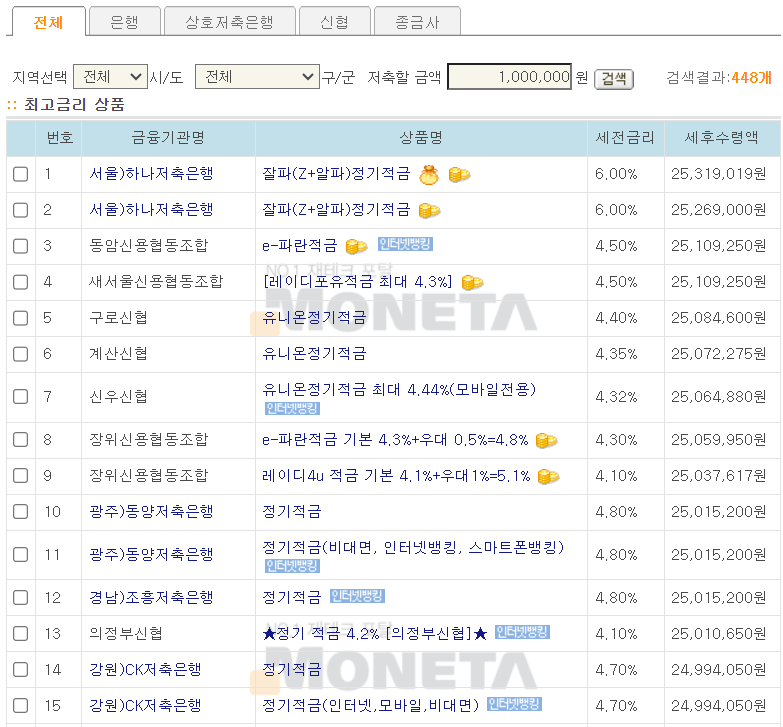Screen dimensions: 783x727
Task: Click 인터넷뱅킹 badge in row 3
Action: pyautogui.click(x=405, y=244)
